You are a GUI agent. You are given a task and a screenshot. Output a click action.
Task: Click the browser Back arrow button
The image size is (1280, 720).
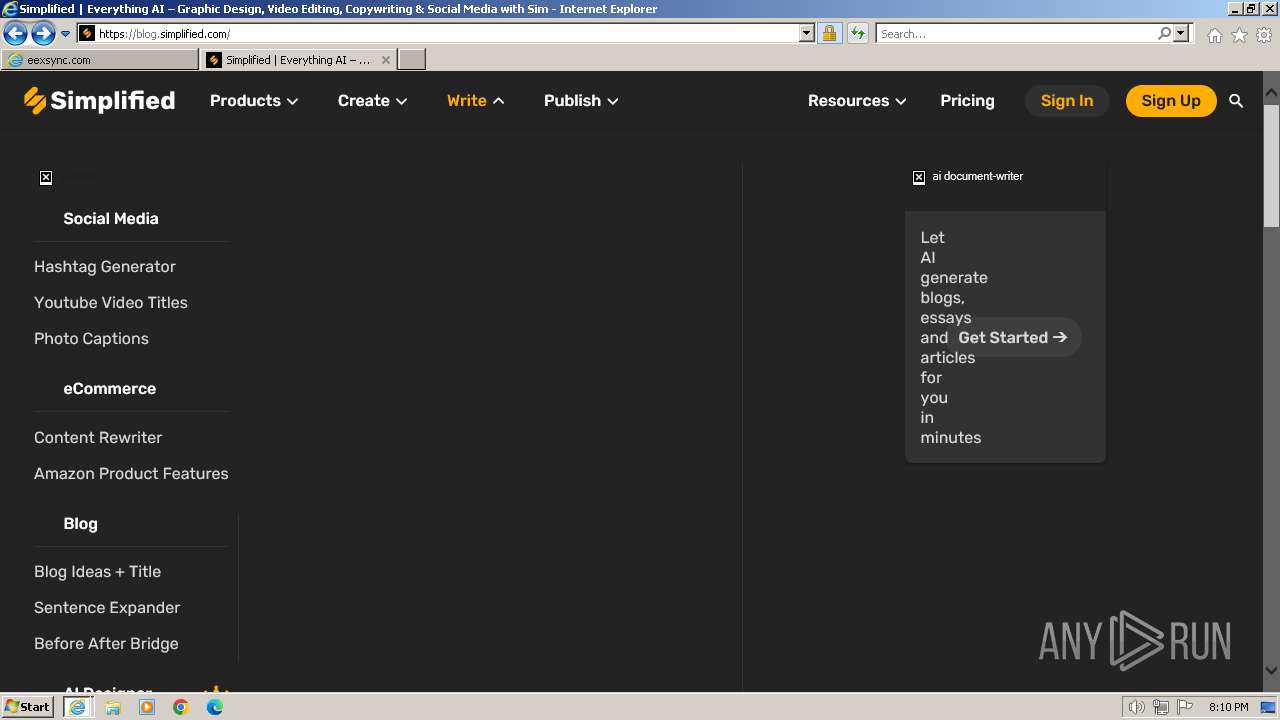click(15, 34)
